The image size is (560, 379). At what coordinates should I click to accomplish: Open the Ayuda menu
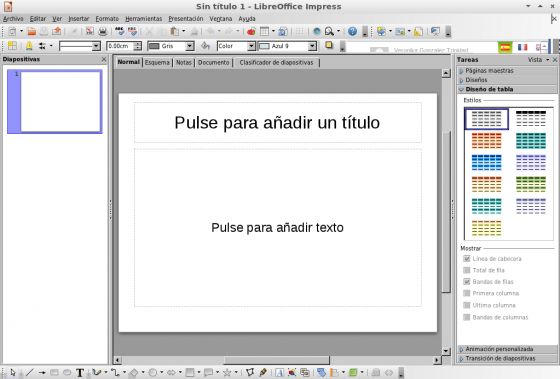(247, 19)
